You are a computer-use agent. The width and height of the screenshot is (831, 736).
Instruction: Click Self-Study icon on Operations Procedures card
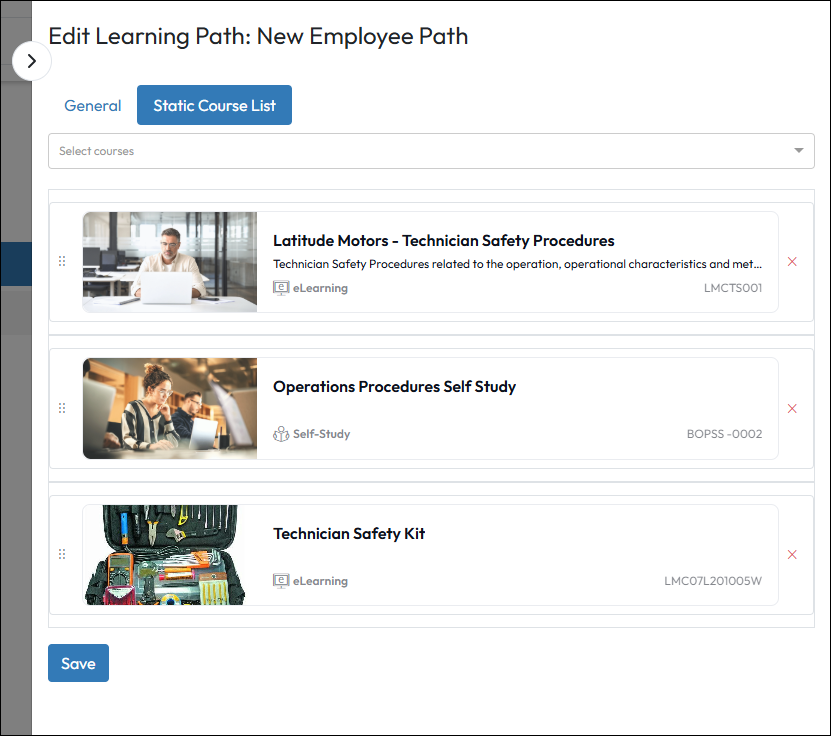coord(281,434)
